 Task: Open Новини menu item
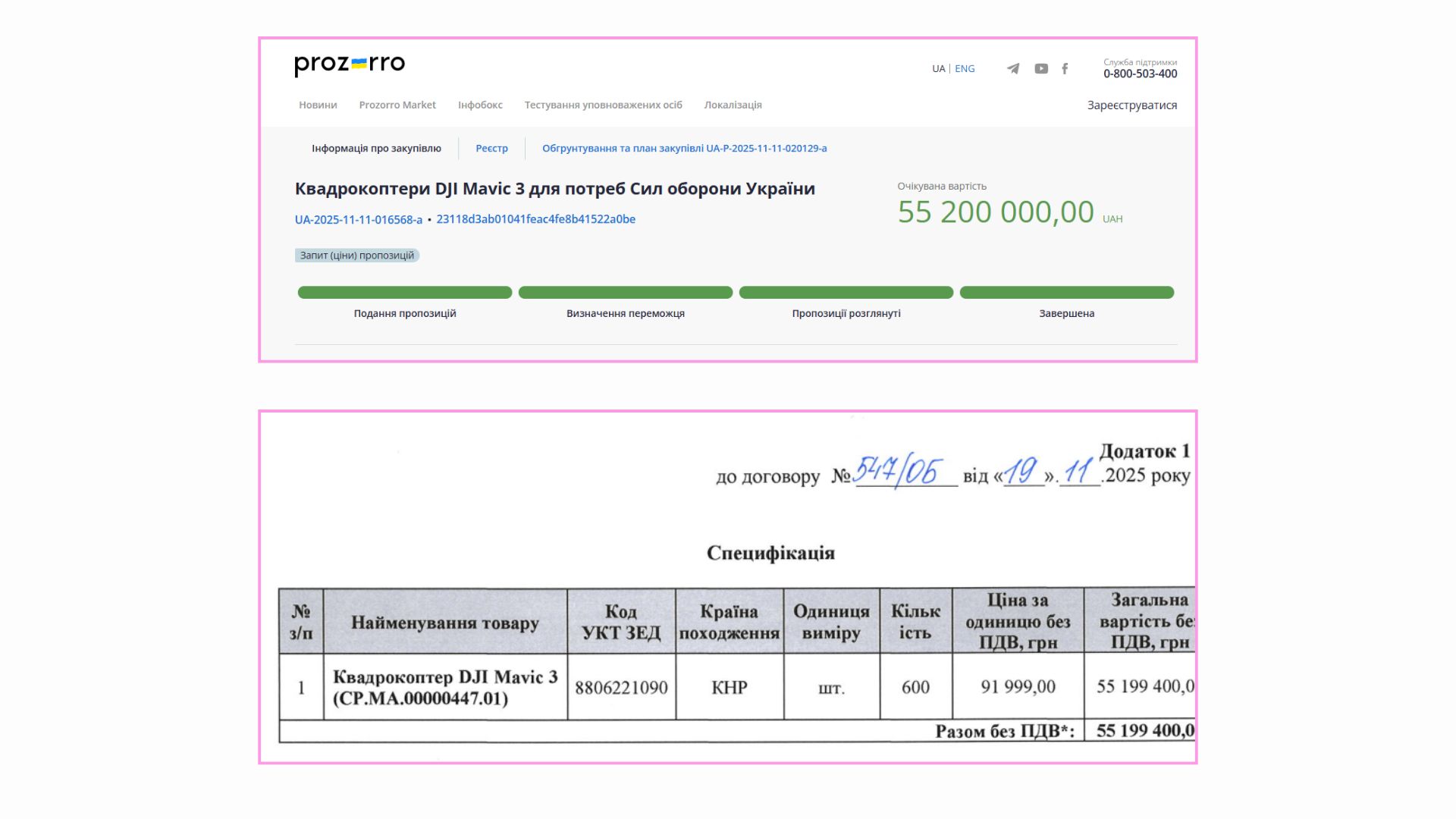click(318, 105)
